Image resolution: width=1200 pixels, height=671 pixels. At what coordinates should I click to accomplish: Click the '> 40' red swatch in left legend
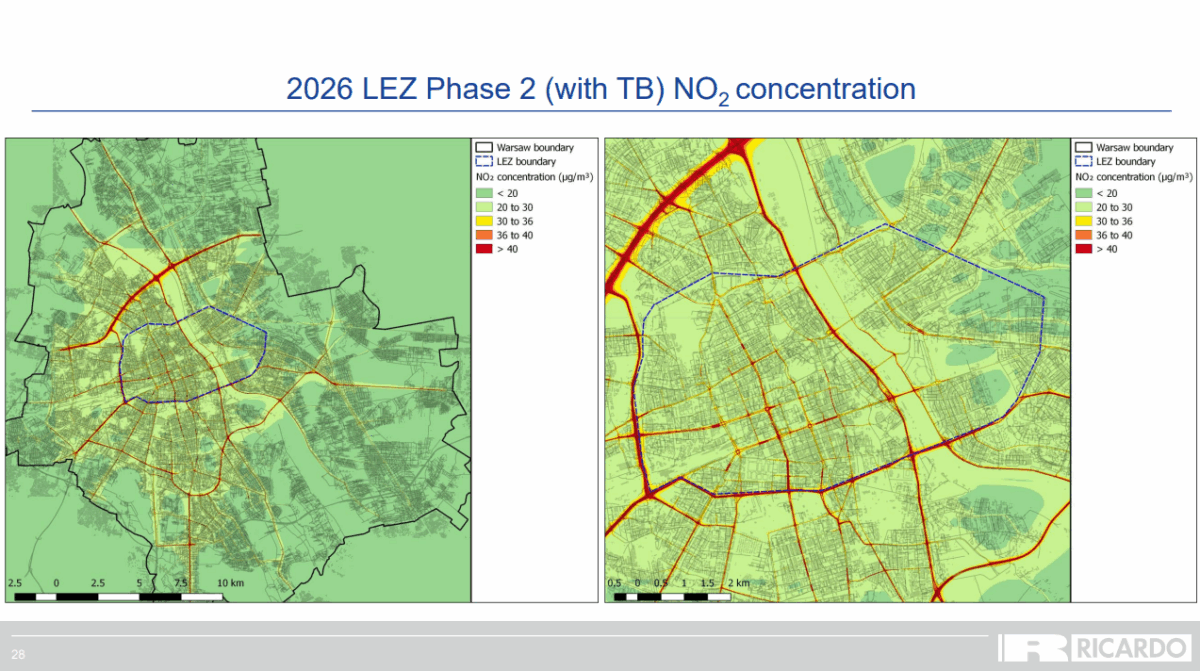484,249
